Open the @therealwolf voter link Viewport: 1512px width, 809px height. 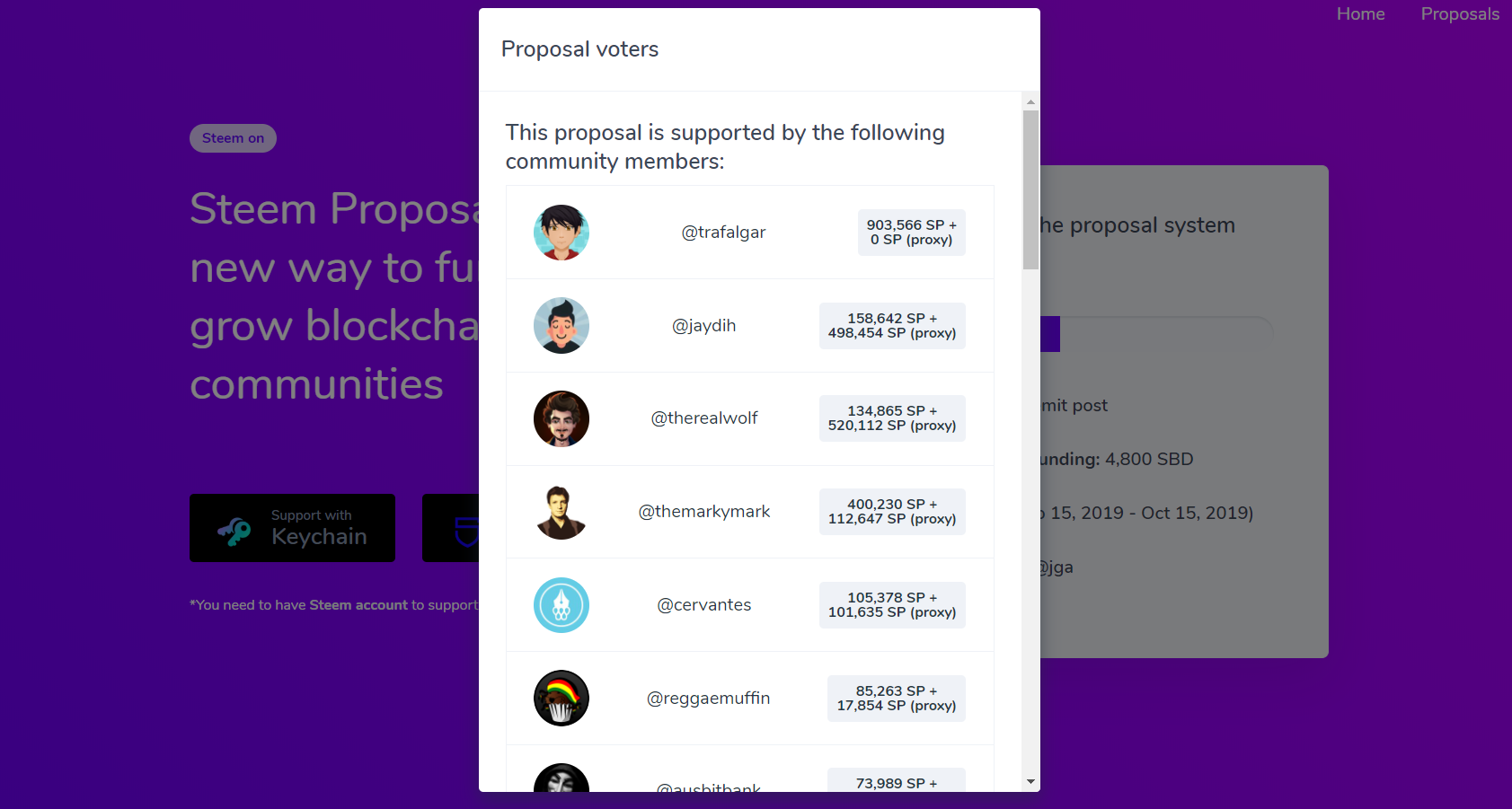pos(704,418)
